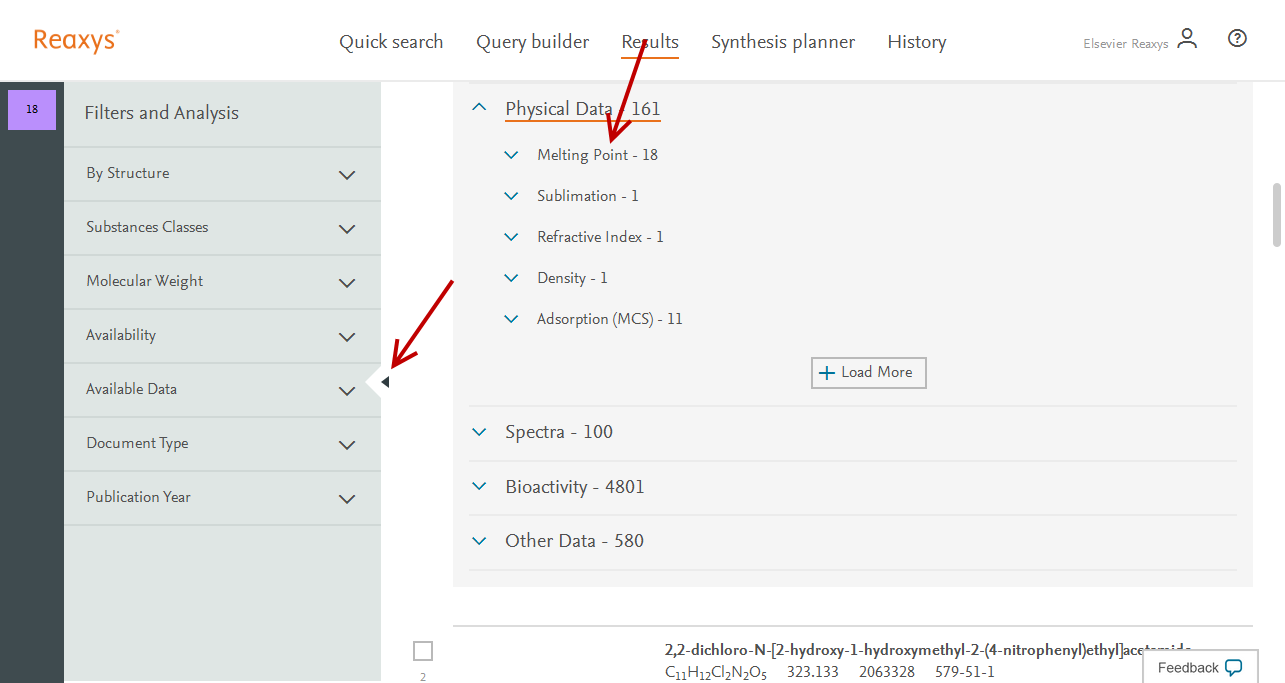Open the Quick search tab
The width and height of the screenshot is (1285, 683).
pyautogui.click(x=391, y=42)
